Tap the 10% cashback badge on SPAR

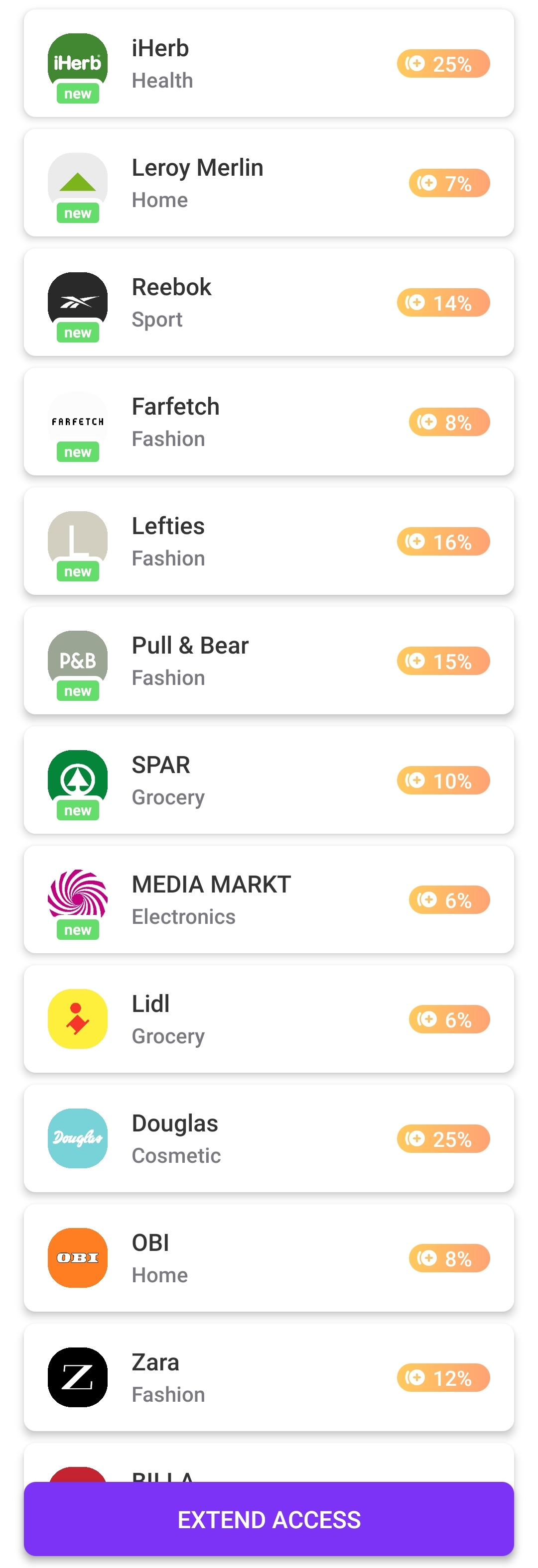coord(443,781)
